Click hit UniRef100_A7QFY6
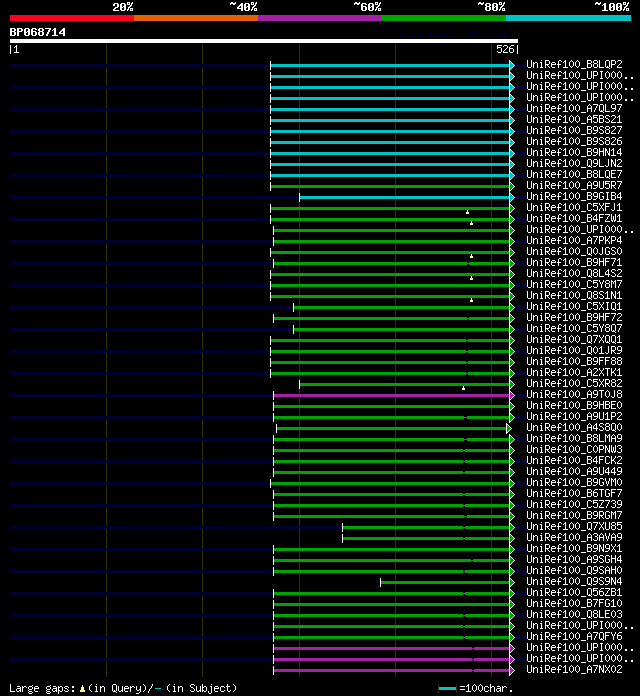 pyautogui.click(x=574, y=637)
